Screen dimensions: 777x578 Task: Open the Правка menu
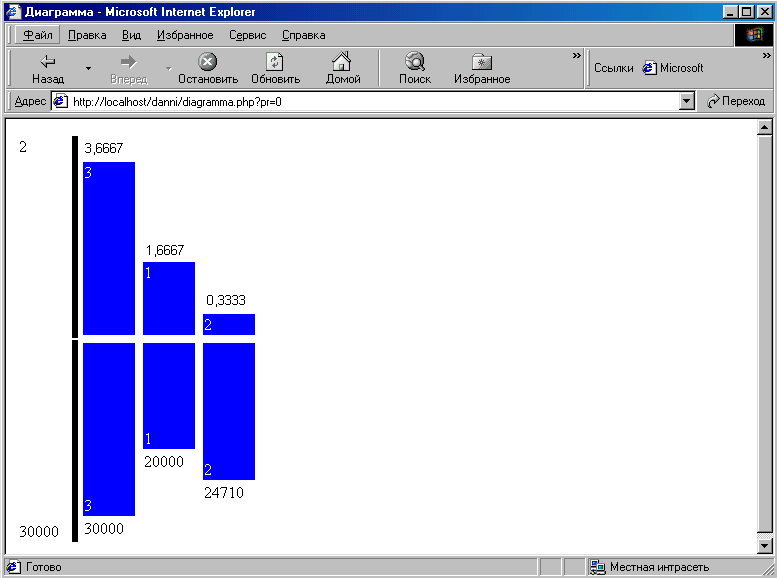point(87,35)
